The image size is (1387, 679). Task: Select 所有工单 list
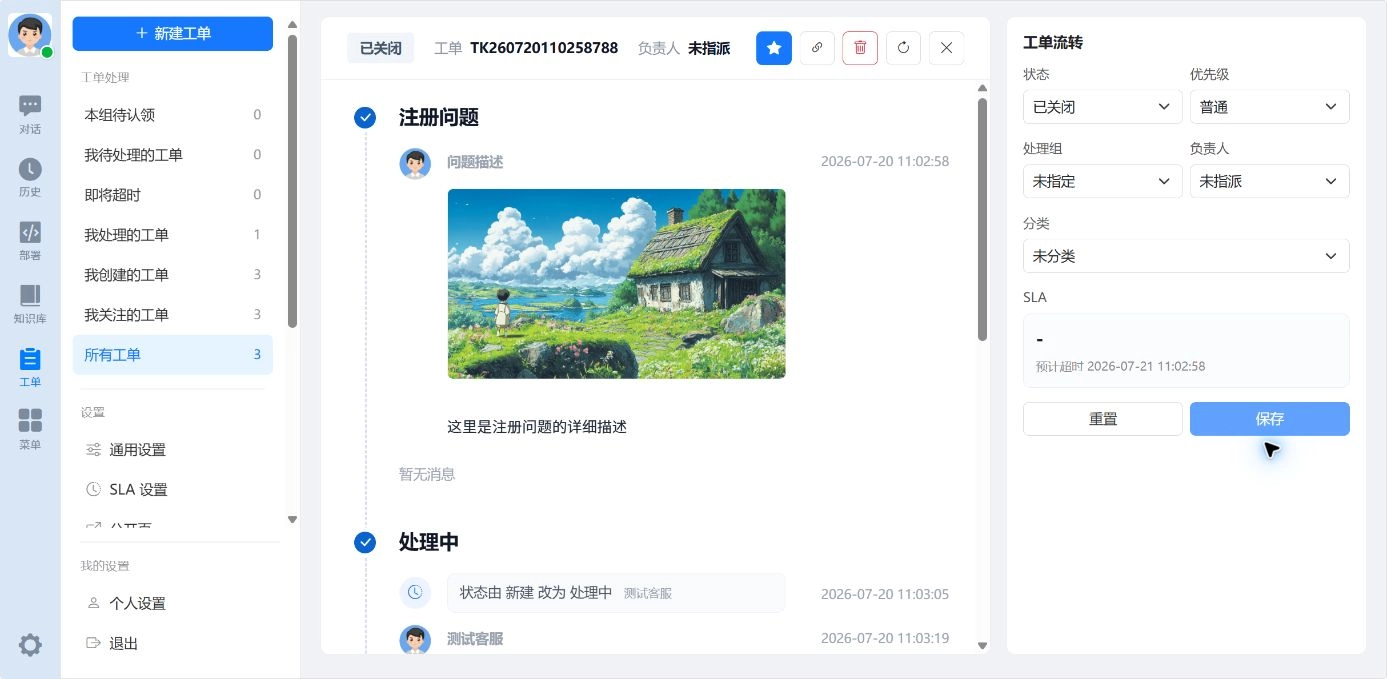[x=172, y=355]
